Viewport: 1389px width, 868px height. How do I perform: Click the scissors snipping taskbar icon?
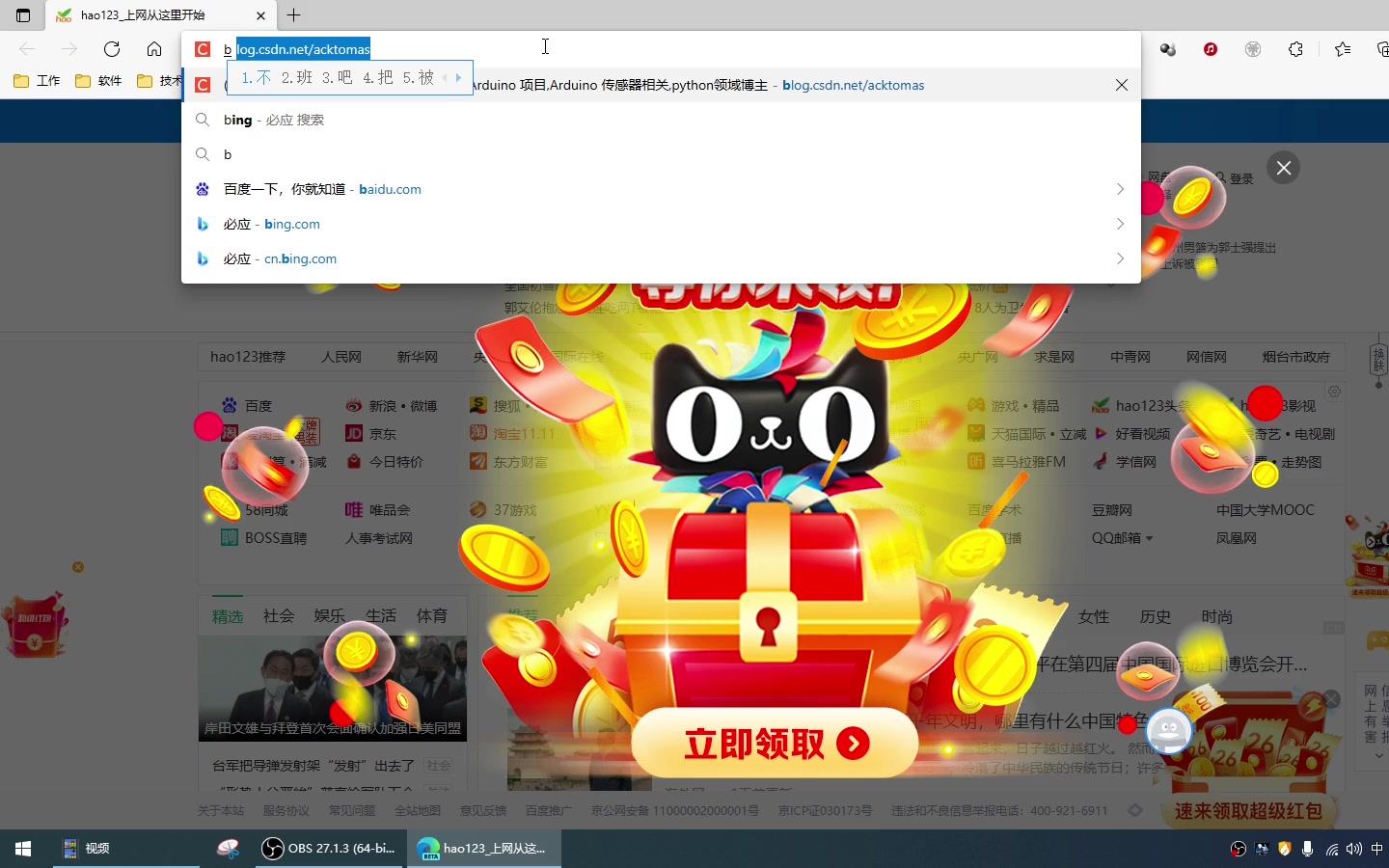tap(228, 848)
